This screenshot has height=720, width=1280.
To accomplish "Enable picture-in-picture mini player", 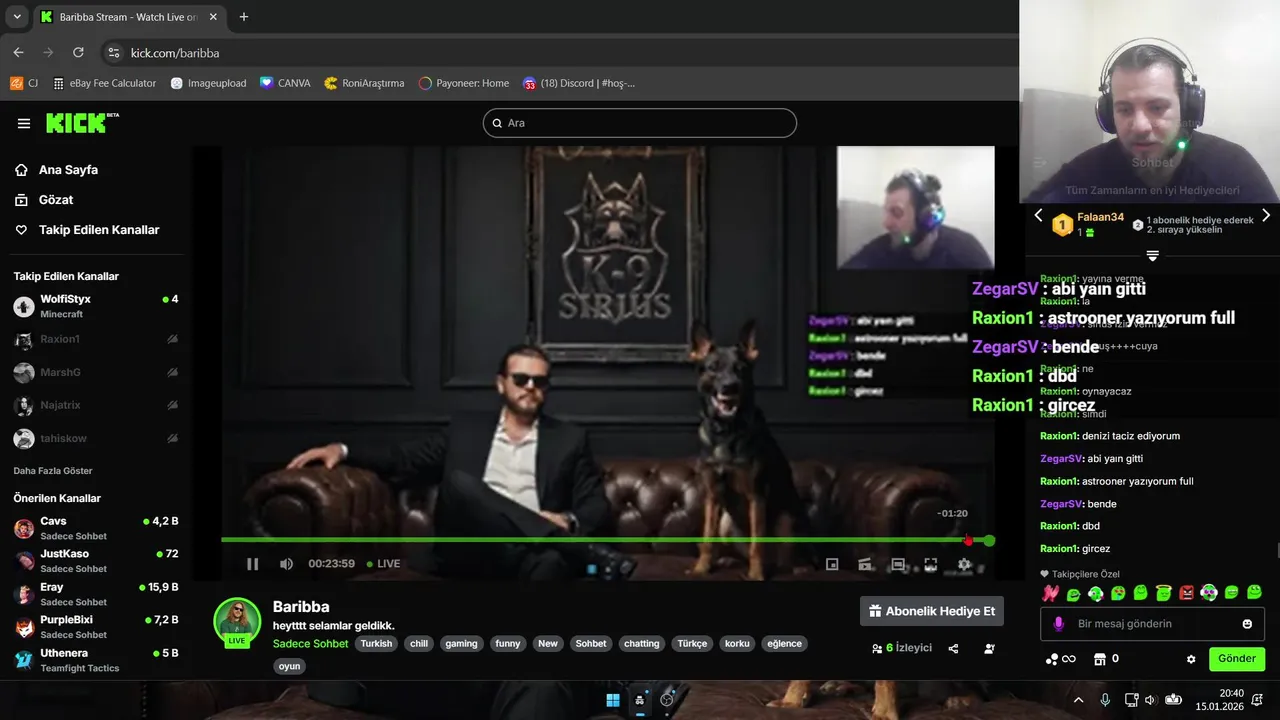I will [832, 565].
